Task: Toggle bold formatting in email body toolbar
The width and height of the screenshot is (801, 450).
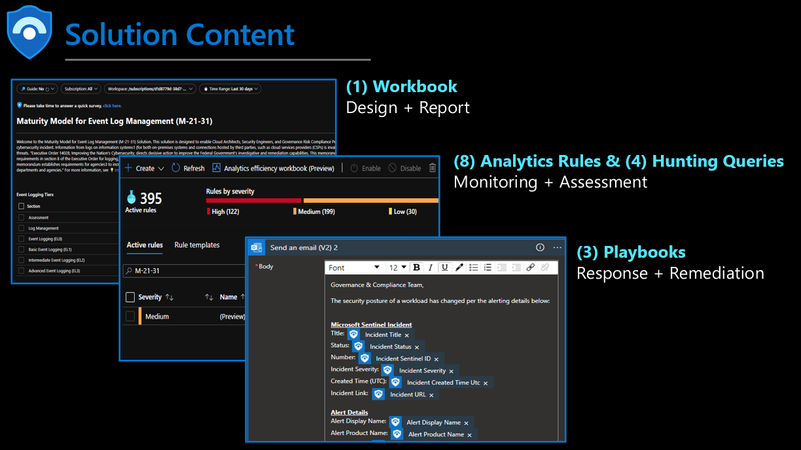Action: pos(416,268)
